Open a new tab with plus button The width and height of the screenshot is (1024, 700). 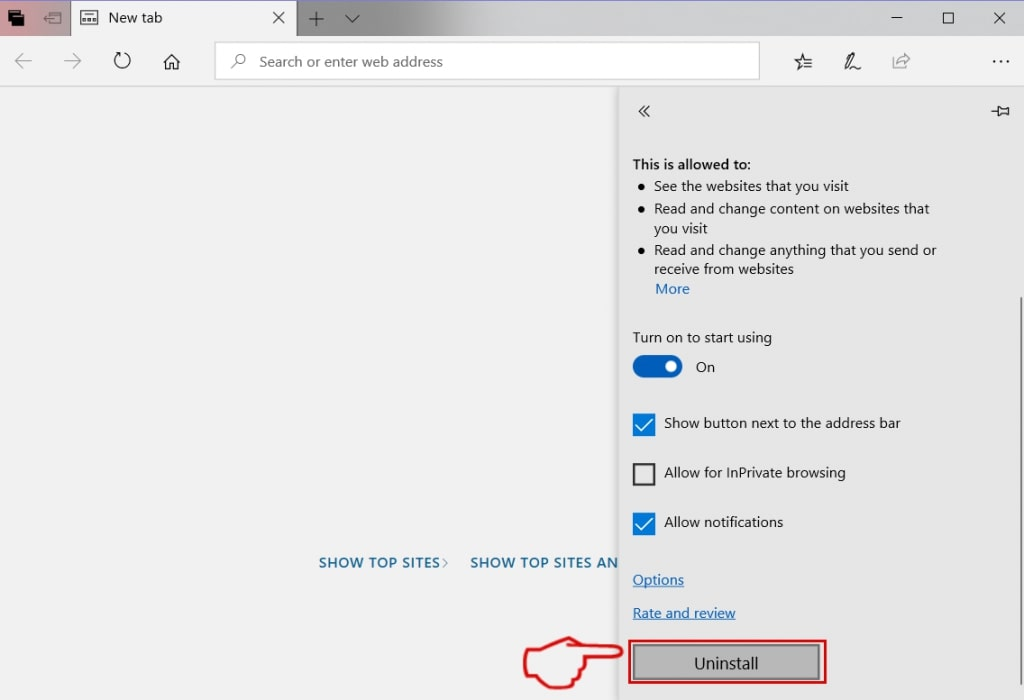pos(316,18)
